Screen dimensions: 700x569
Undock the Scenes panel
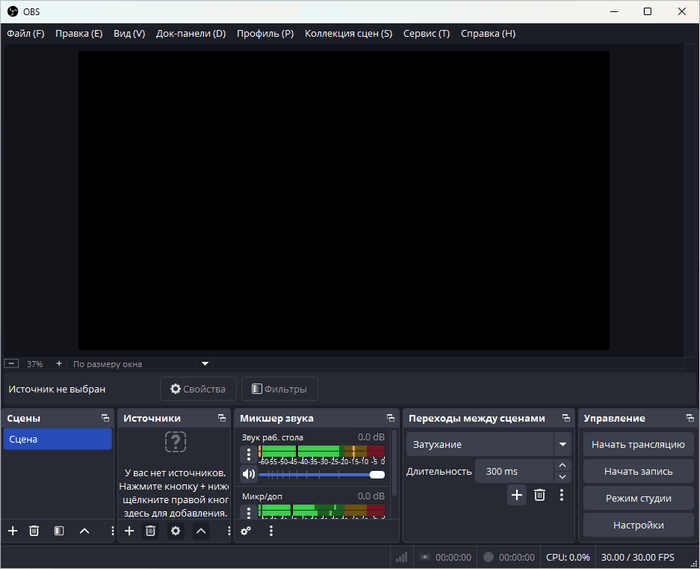click(x=105, y=418)
